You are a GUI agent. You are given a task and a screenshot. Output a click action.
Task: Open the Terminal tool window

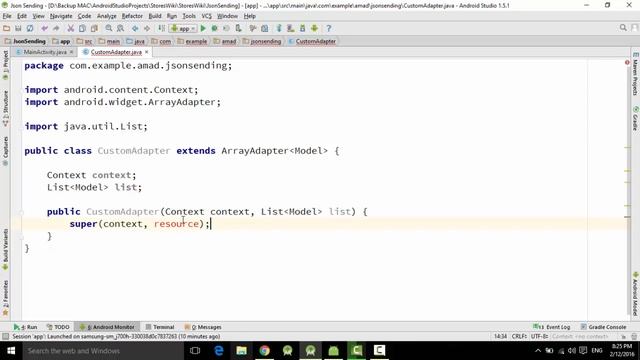coord(160,327)
